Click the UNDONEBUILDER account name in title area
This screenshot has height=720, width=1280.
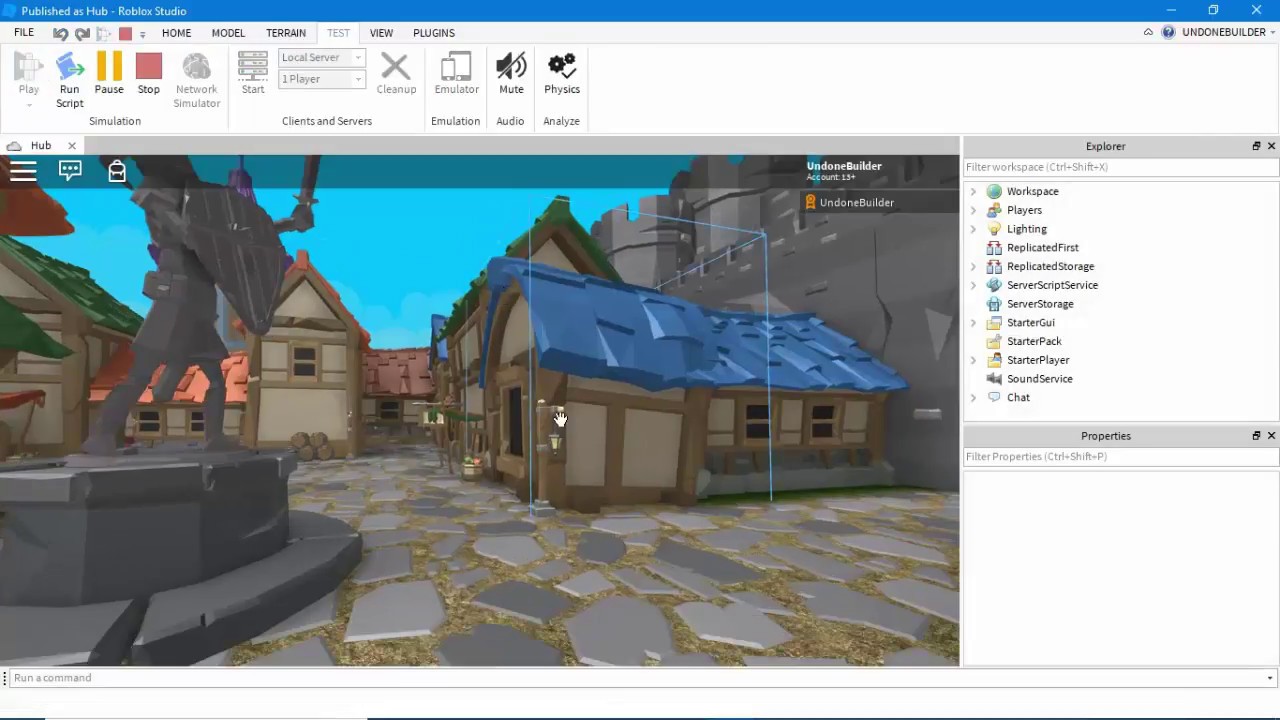click(1224, 33)
